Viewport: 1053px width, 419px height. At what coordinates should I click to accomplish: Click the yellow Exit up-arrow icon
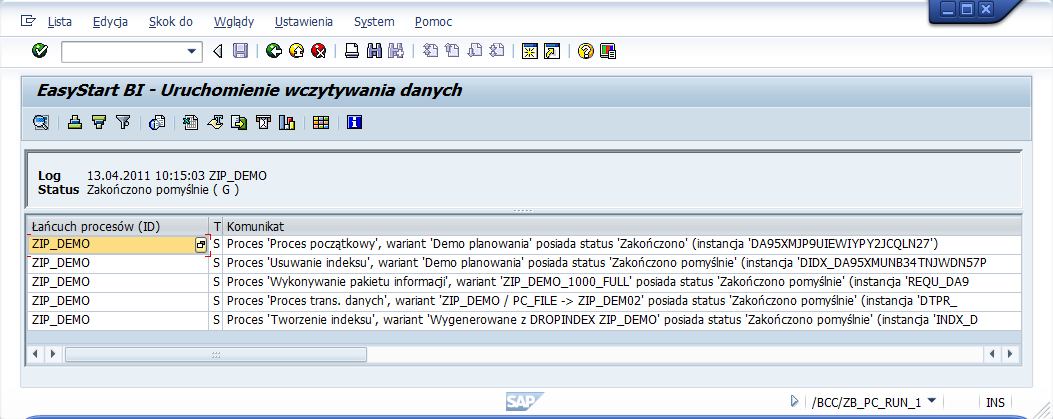pos(296,51)
